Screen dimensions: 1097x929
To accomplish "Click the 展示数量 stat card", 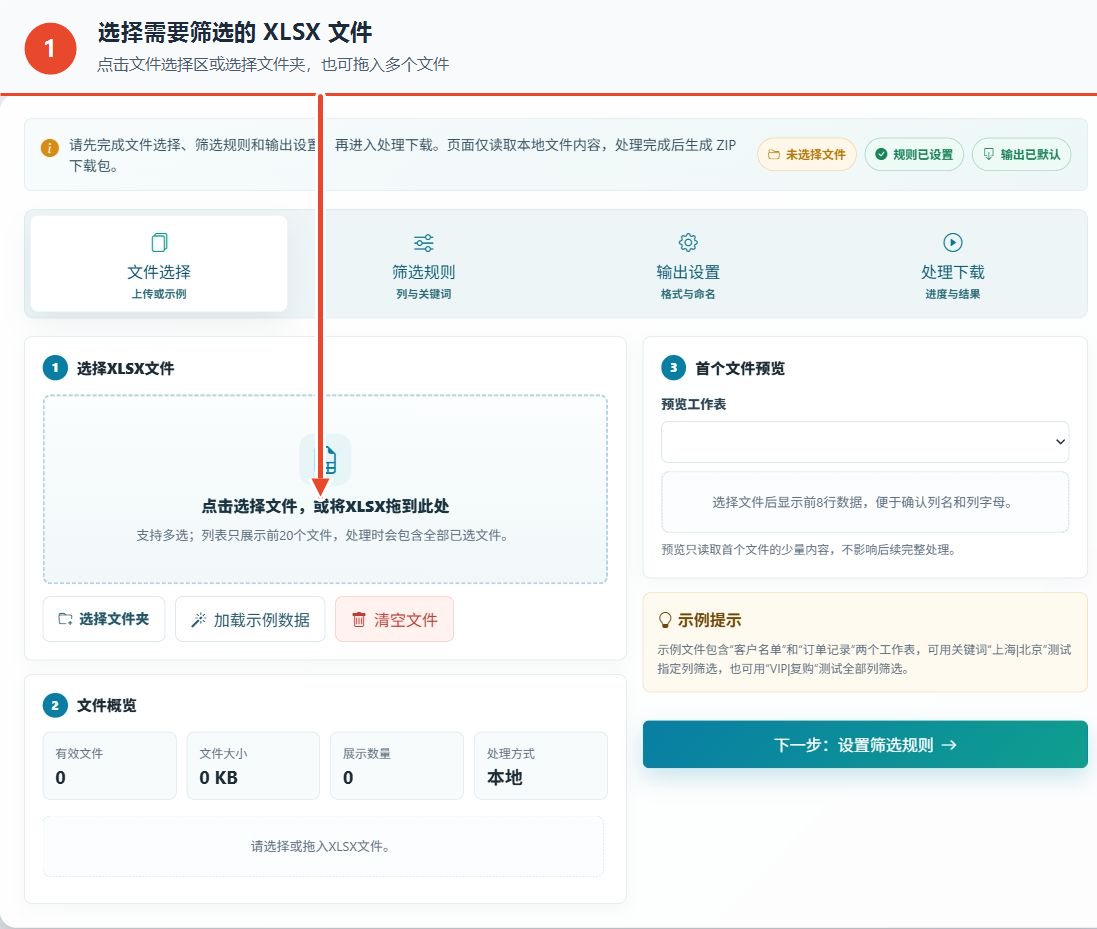I will 397,765.
